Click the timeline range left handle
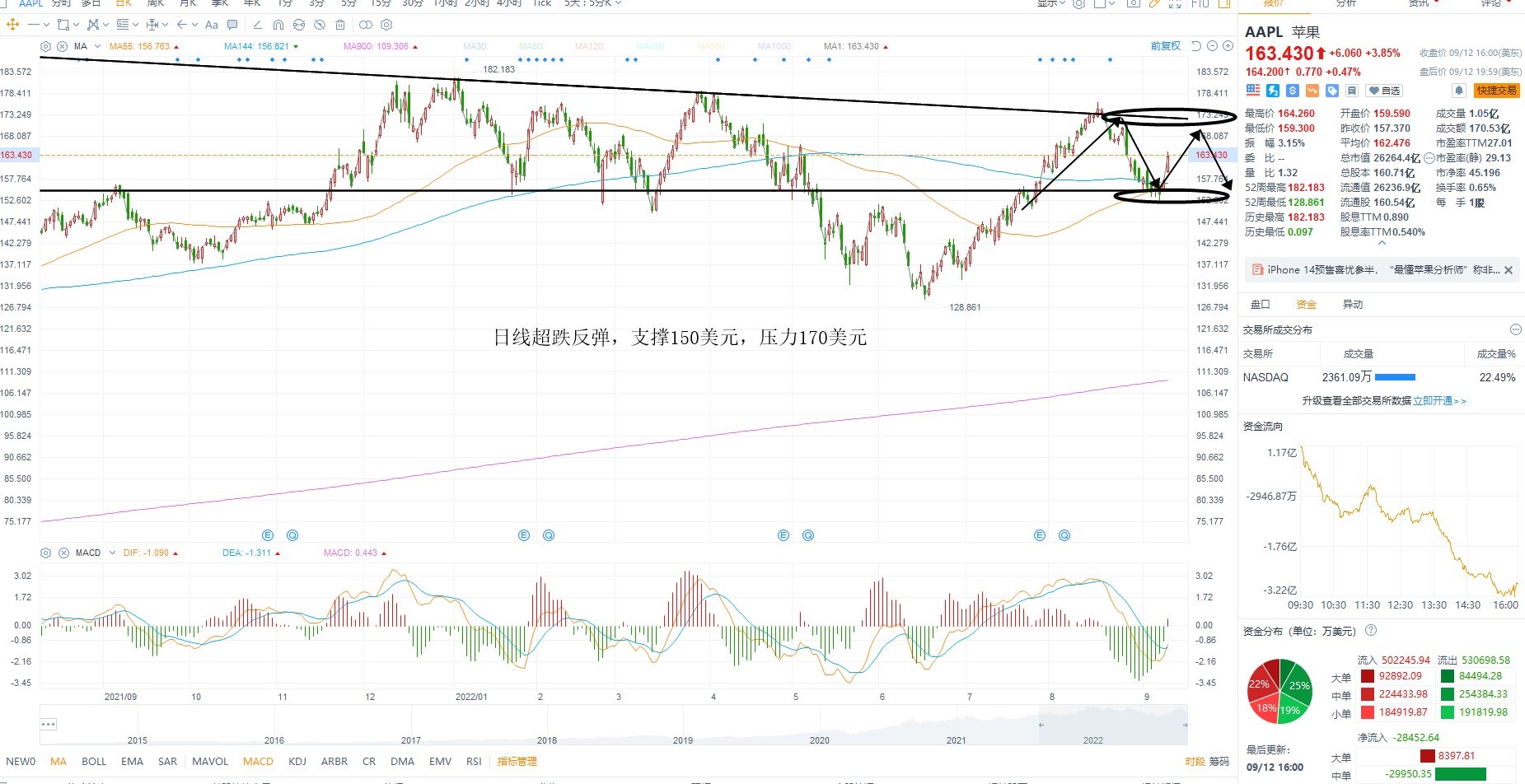 click(x=1041, y=725)
